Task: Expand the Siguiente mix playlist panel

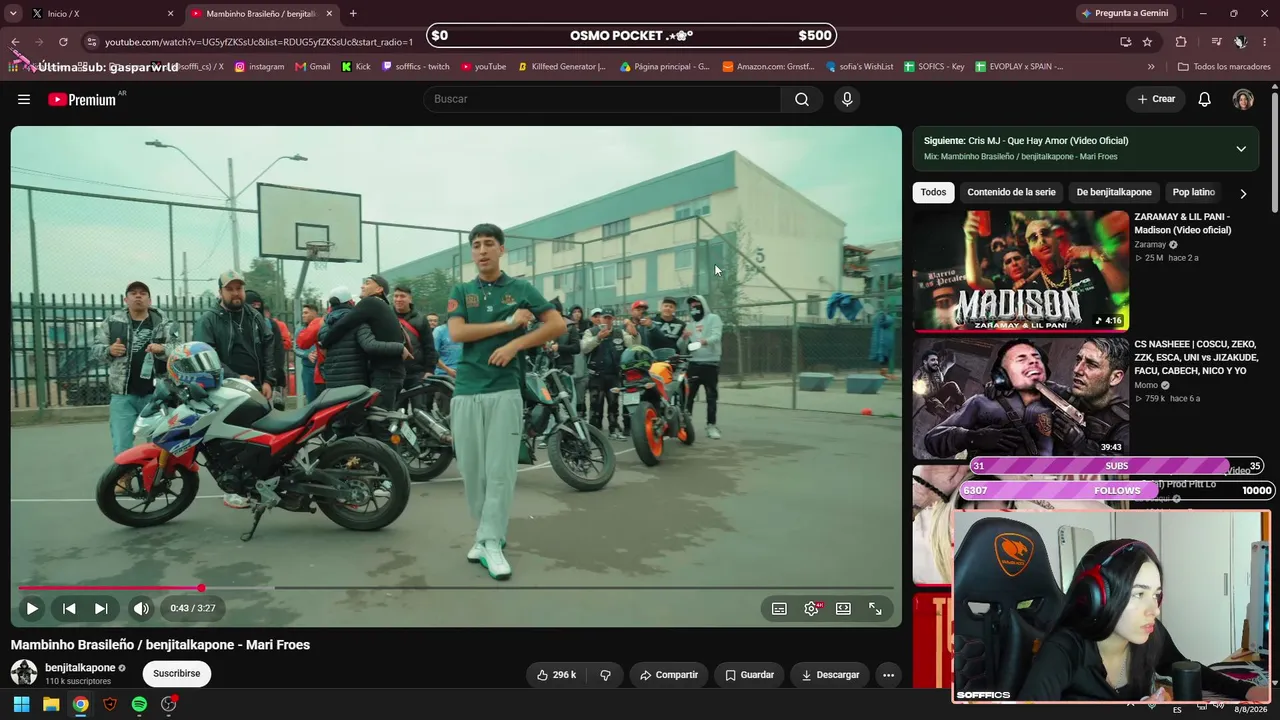Action: pos(1241,149)
